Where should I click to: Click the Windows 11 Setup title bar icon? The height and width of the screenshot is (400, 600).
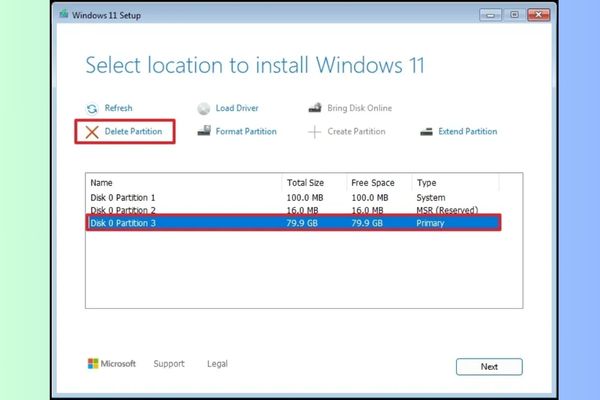tap(64, 14)
